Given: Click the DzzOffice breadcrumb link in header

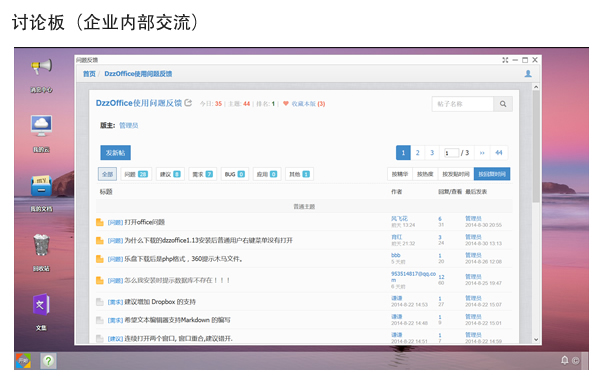Looking at the screenshot, I should (138, 74).
